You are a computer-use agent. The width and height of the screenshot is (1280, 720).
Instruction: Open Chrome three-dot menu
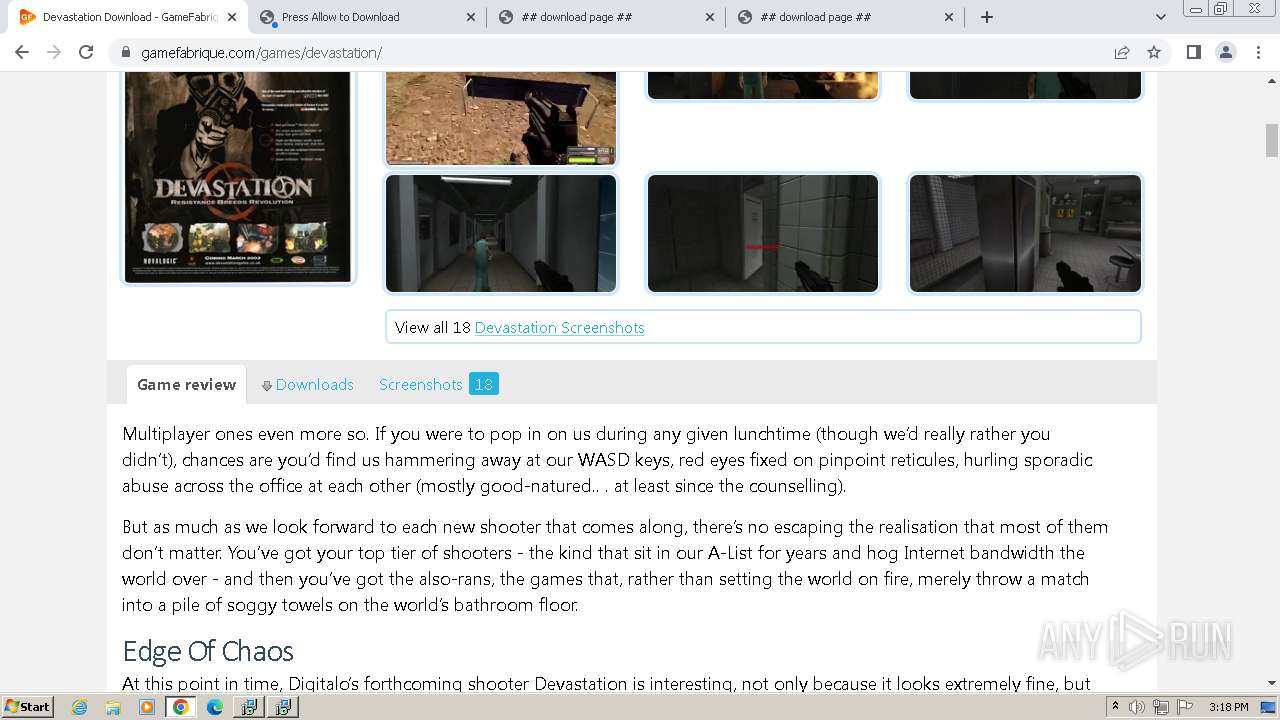pos(1258,52)
